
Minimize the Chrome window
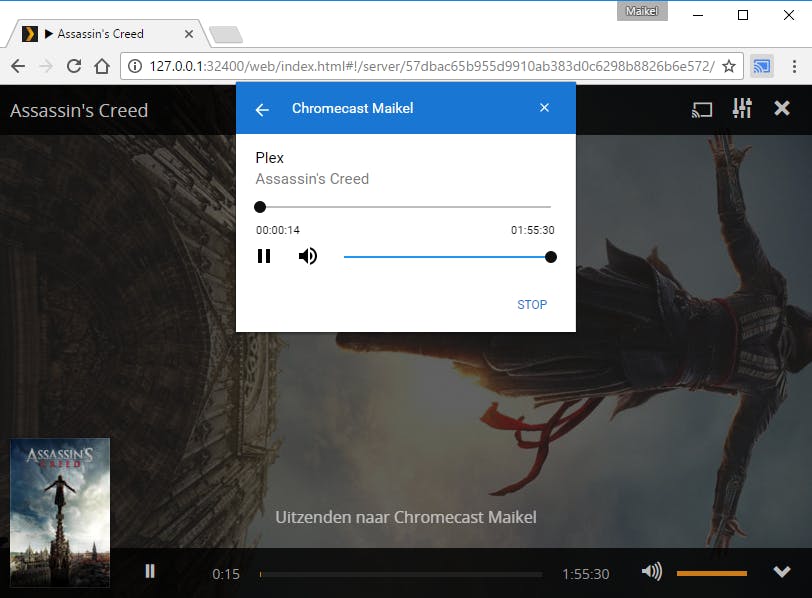coord(698,15)
